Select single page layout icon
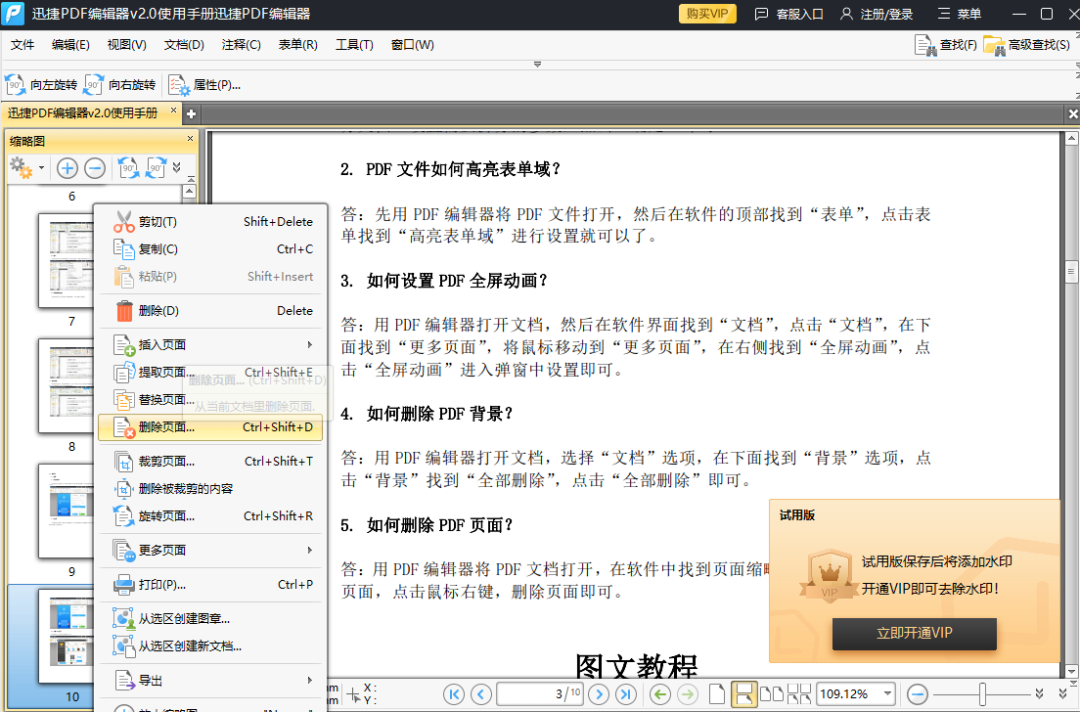Image resolution: width=1080 pixels, height=712 pixels. coord(716,694)
